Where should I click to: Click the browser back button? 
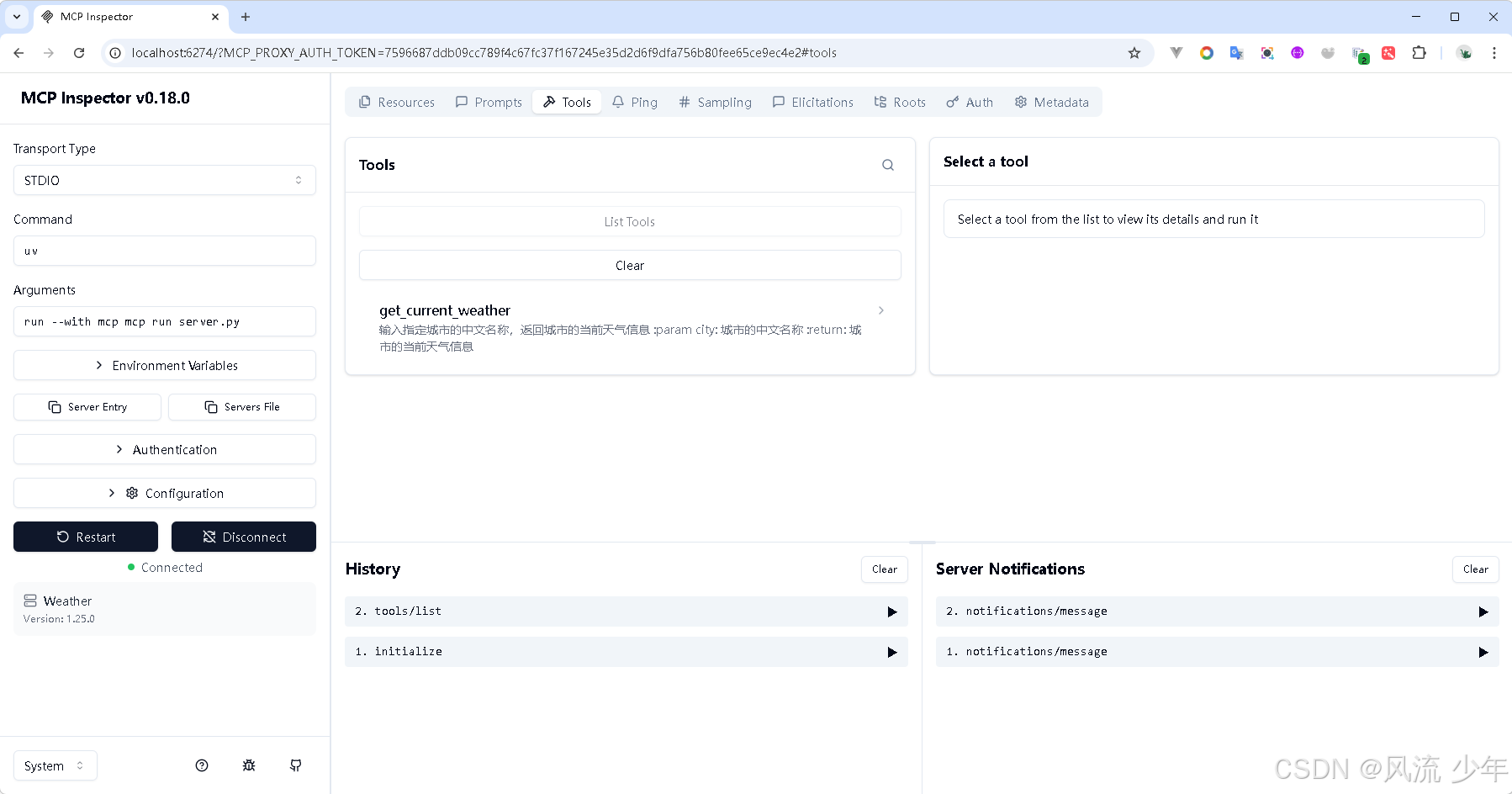coord(19,53)
